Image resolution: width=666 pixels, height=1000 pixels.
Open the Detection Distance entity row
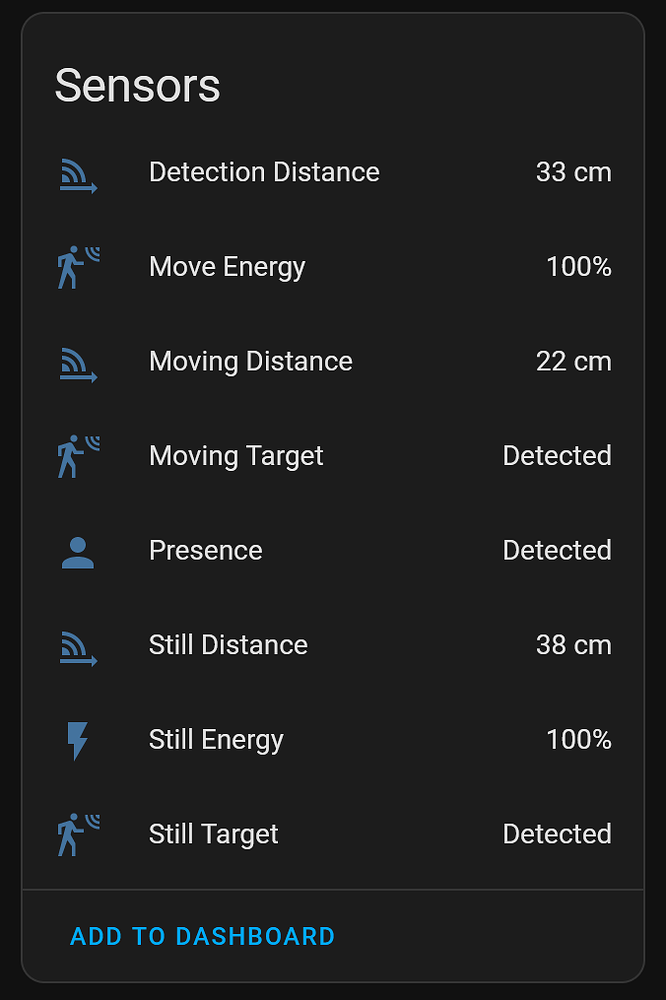pos(333,173)
